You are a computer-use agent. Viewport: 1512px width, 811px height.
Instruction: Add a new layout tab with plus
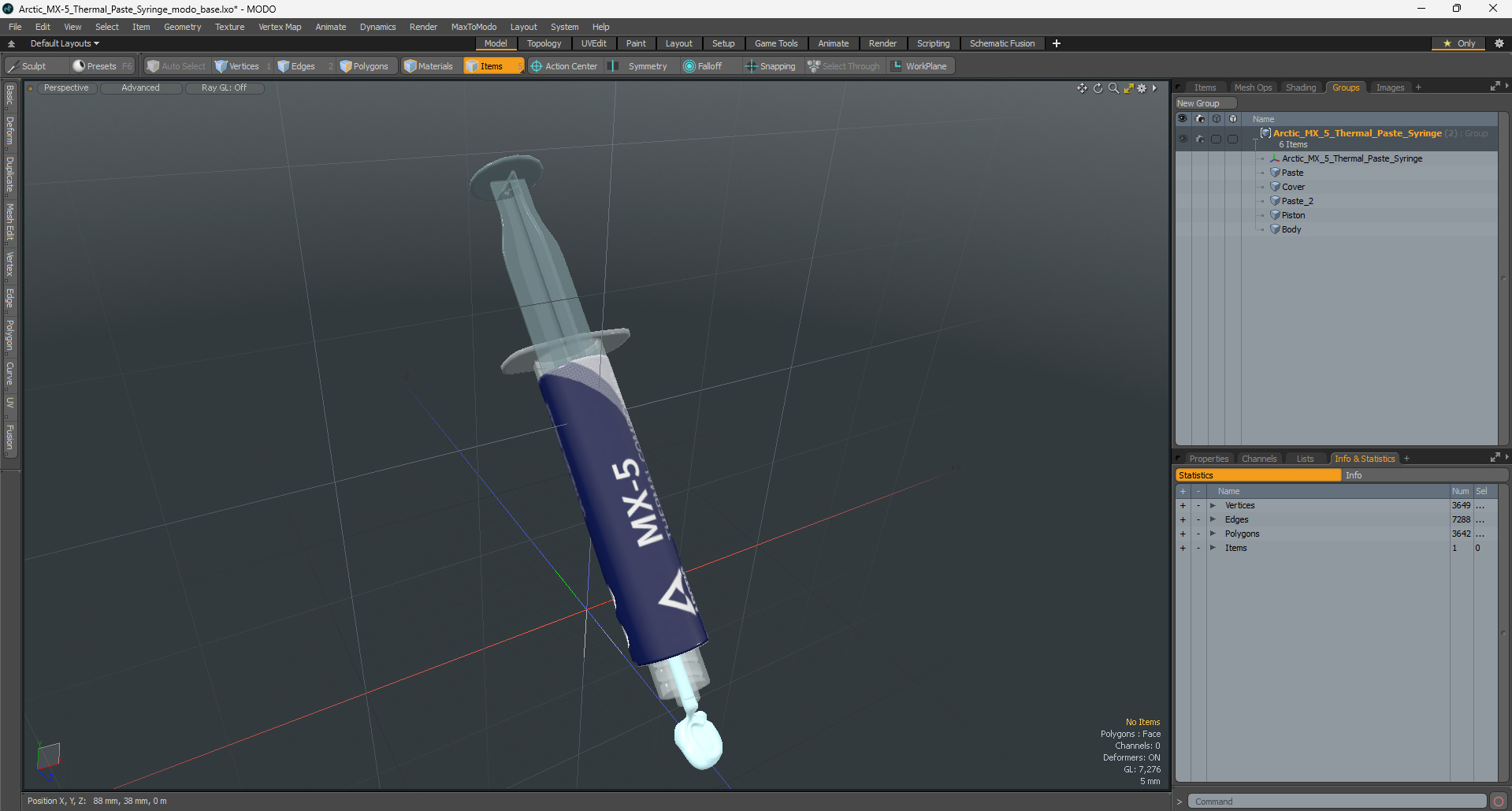tap(1057, 43)
